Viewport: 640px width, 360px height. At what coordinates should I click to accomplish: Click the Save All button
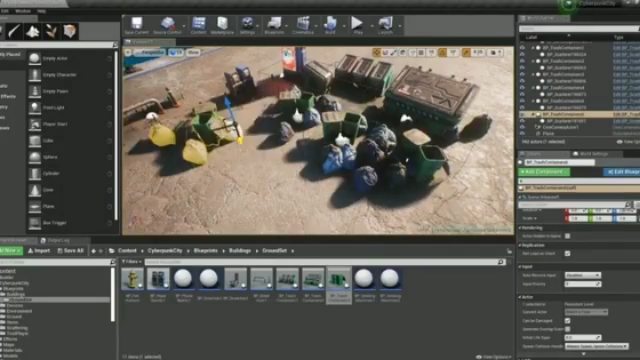pyautogui.click(x=70, y=251)
